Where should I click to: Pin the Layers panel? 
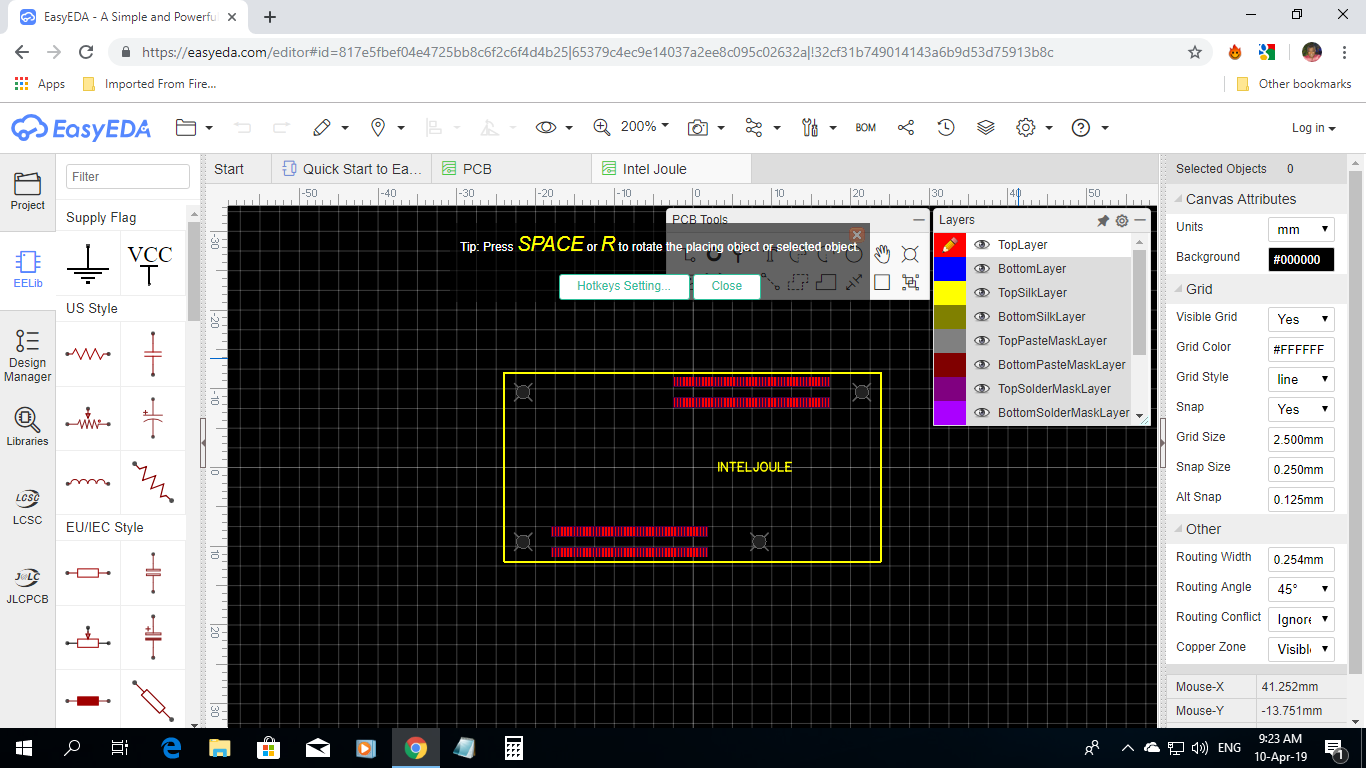pos(1103,220)
